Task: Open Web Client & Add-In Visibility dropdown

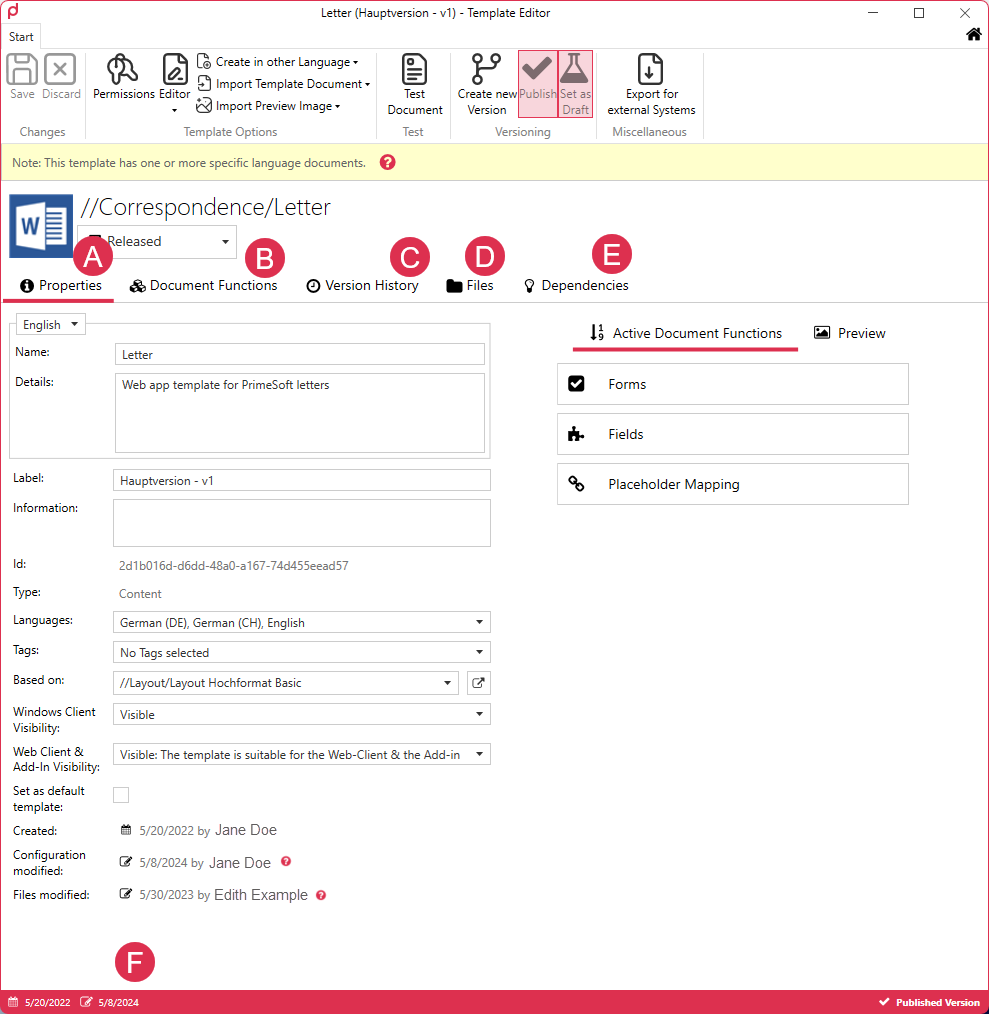Action: 301,754
